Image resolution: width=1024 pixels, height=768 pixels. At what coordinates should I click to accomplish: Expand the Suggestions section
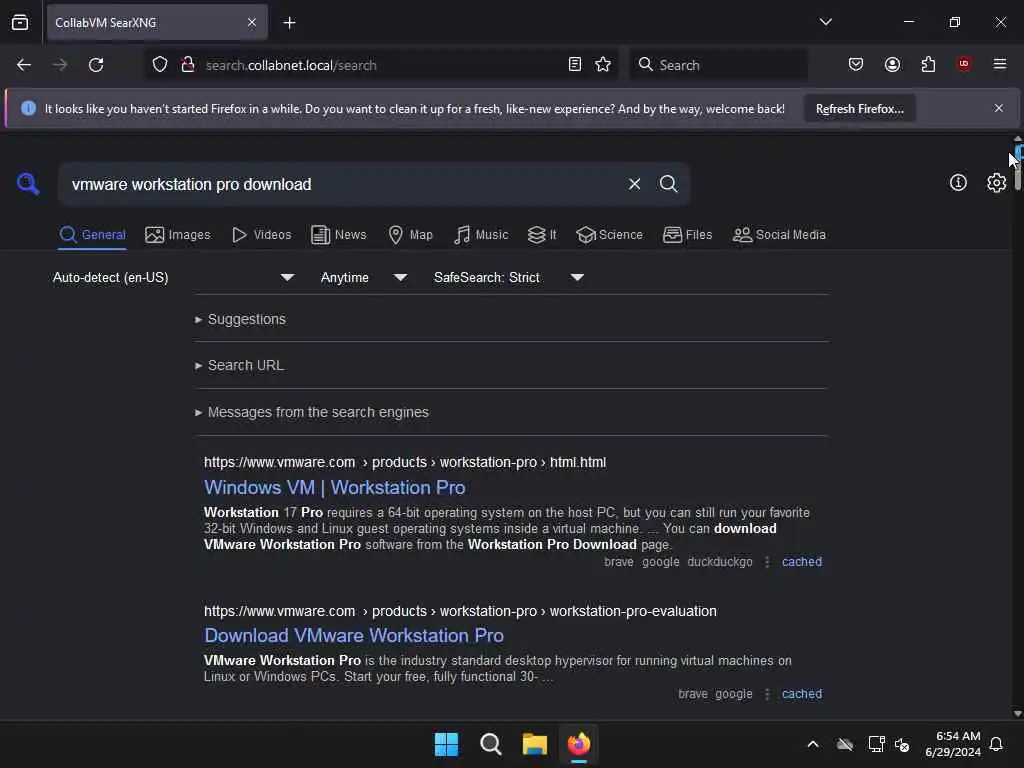tap(240, 319)
